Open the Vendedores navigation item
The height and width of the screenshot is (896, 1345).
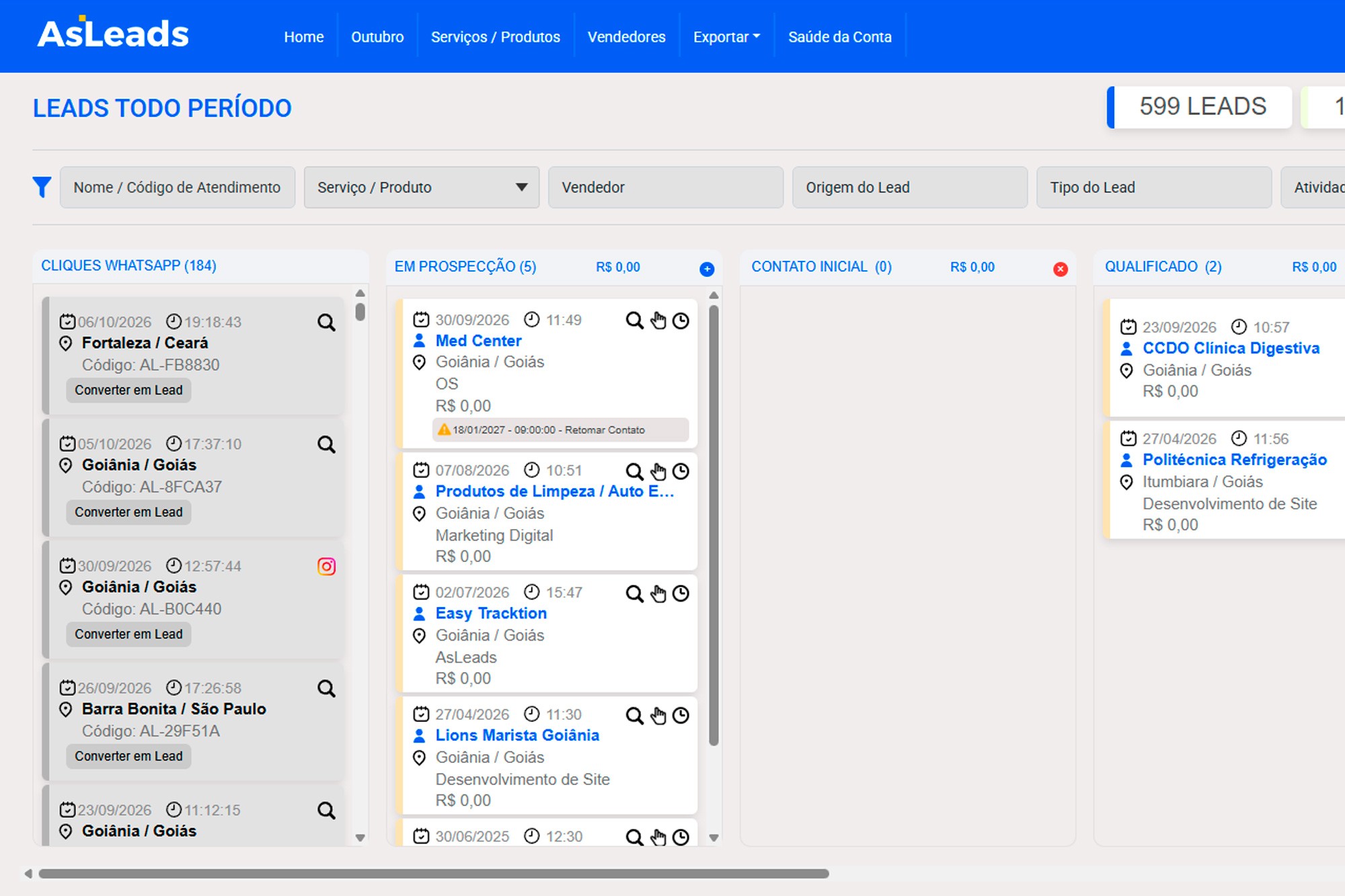(x=627, y=37)
